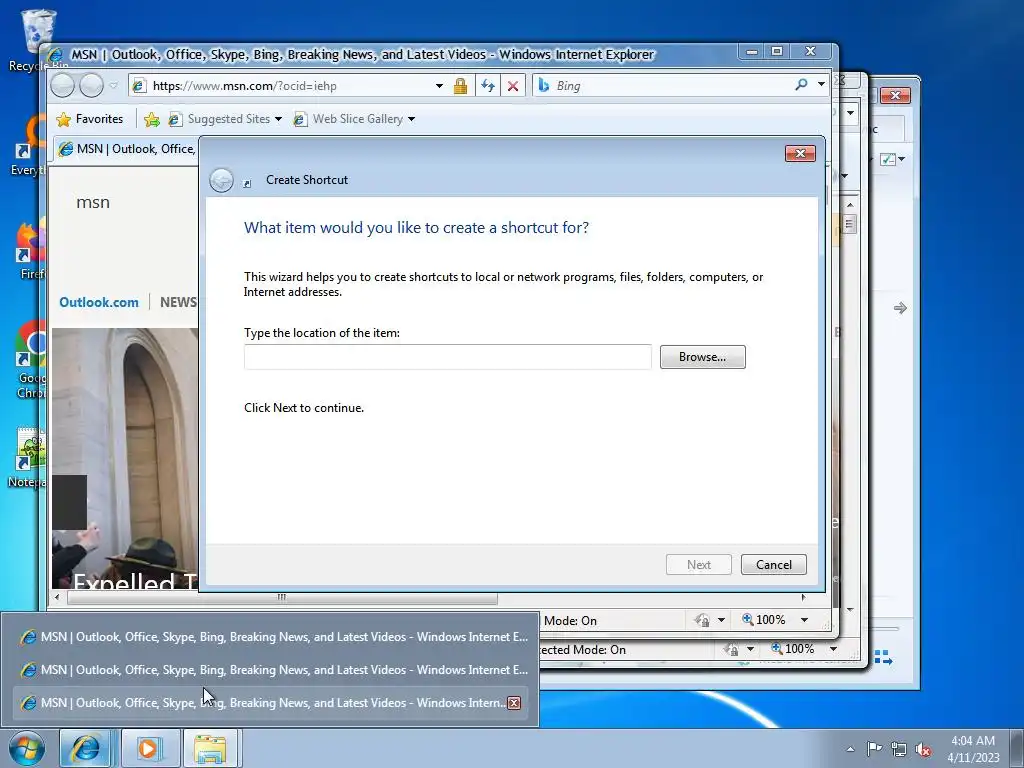This screenshot has width=1024, height=768.
Task: Click the Internet Explorer back button
Action: click(x=63, y=86)
